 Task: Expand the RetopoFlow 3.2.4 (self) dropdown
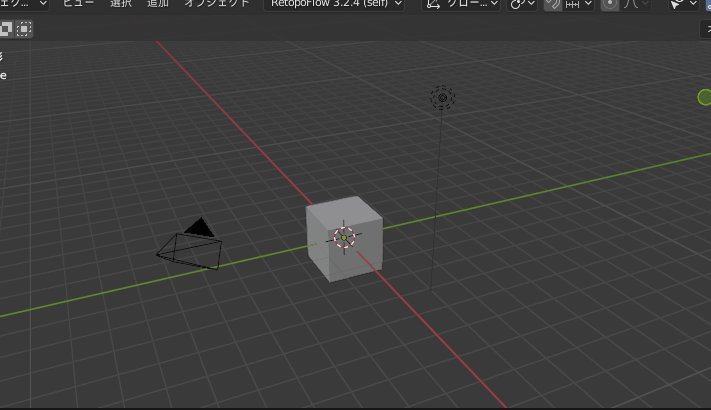click(x=334, y=4)
